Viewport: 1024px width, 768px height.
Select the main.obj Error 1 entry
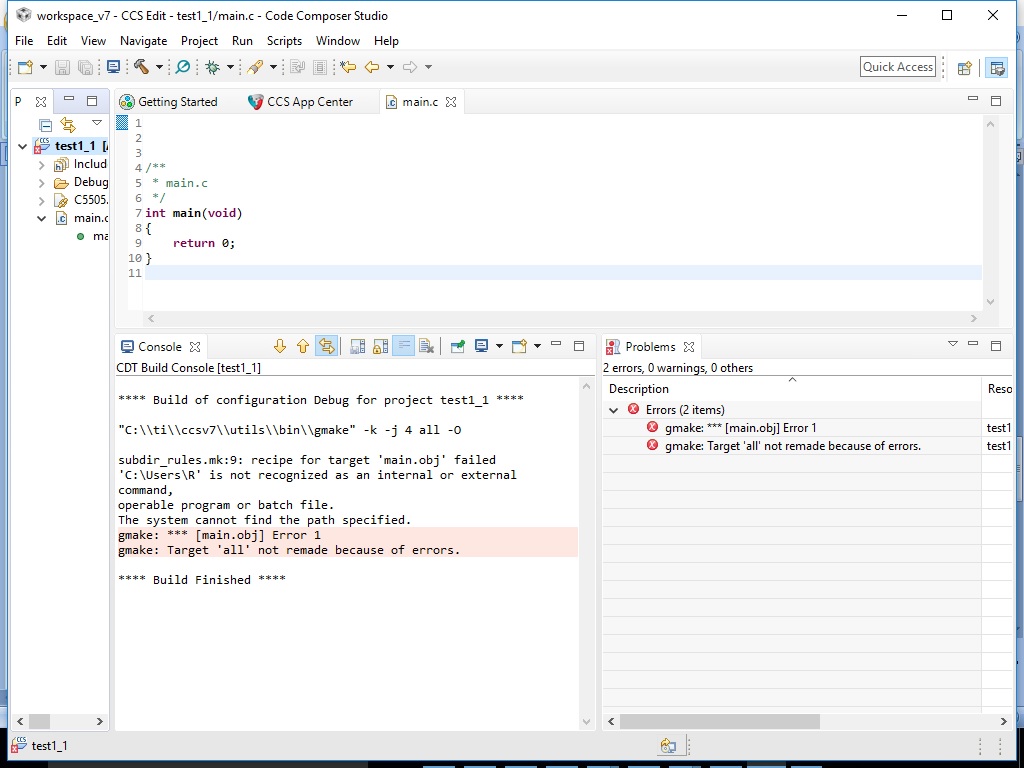(741, 428)
